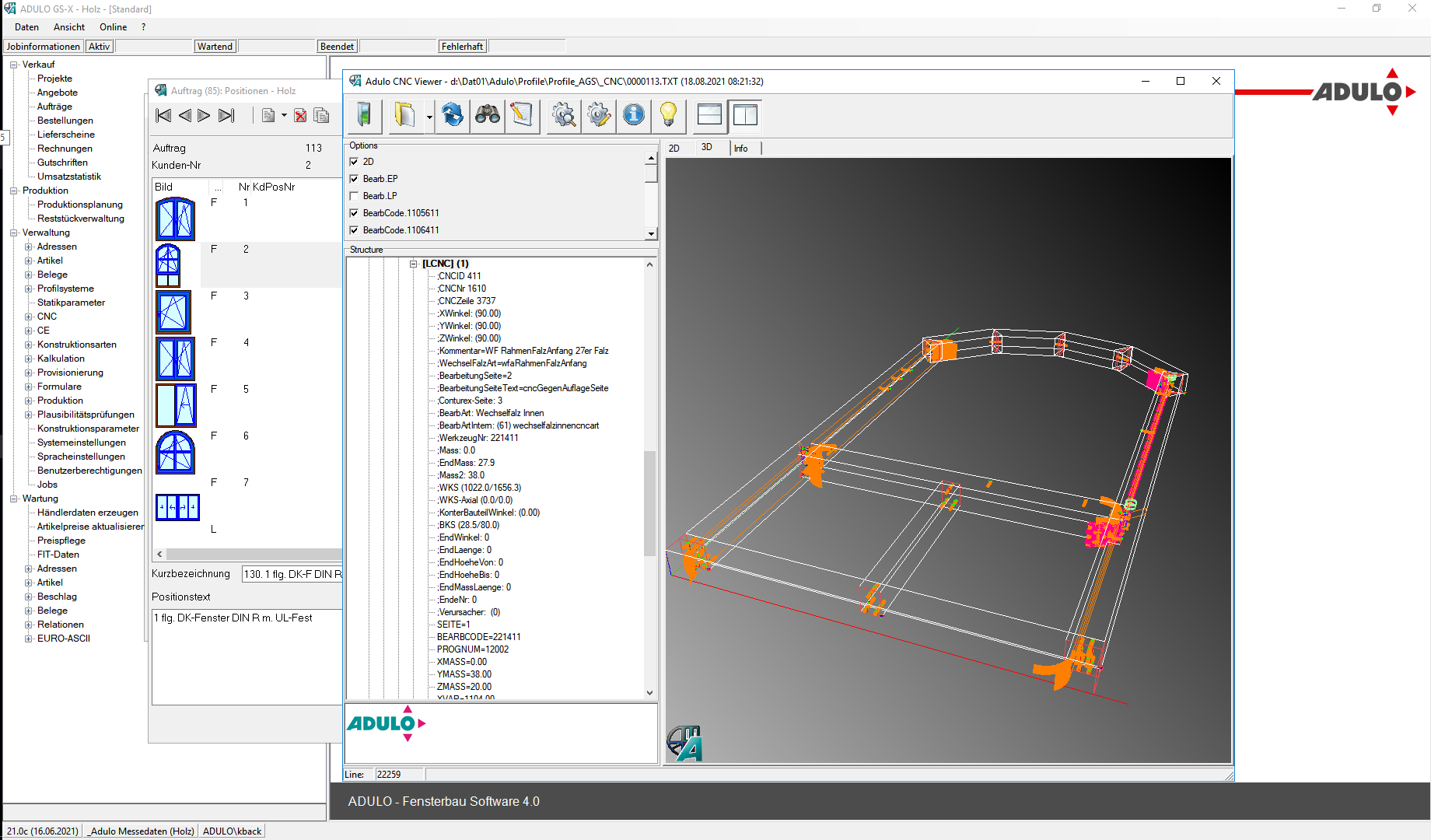Image resolution: width=1431 pixels, height=840 pixels.
Task: Go to next position record
Action: pyautogui.click(x=204, y=116)
